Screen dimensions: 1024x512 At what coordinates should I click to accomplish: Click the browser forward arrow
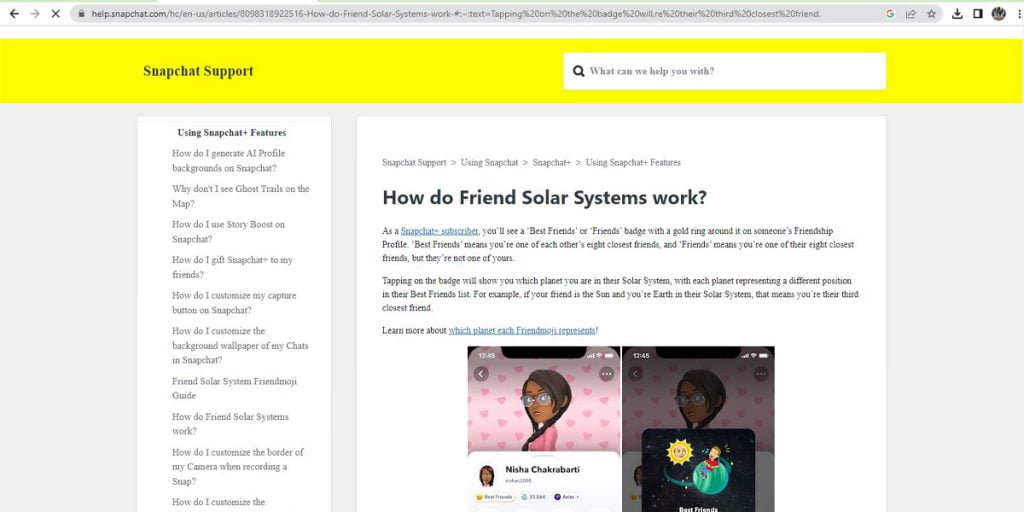pyautogui.click(x=35, y=13)
